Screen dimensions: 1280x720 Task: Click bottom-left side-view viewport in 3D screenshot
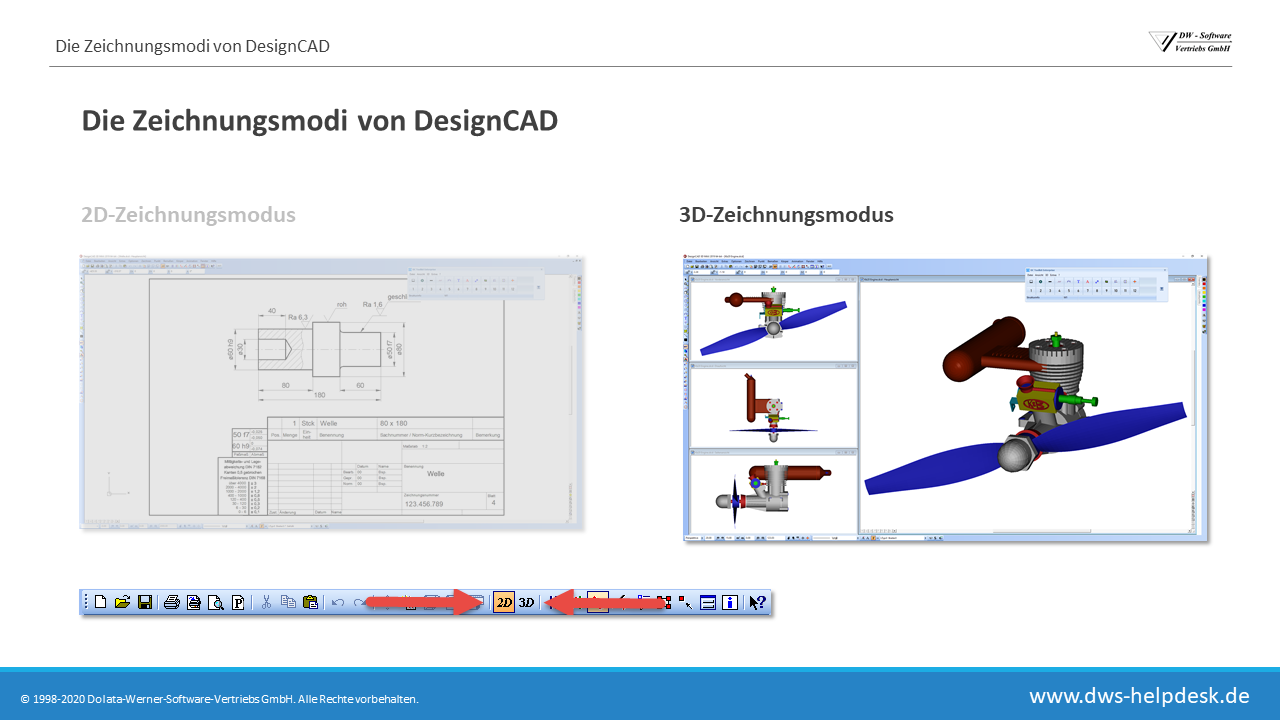click(x=774, y=493)
